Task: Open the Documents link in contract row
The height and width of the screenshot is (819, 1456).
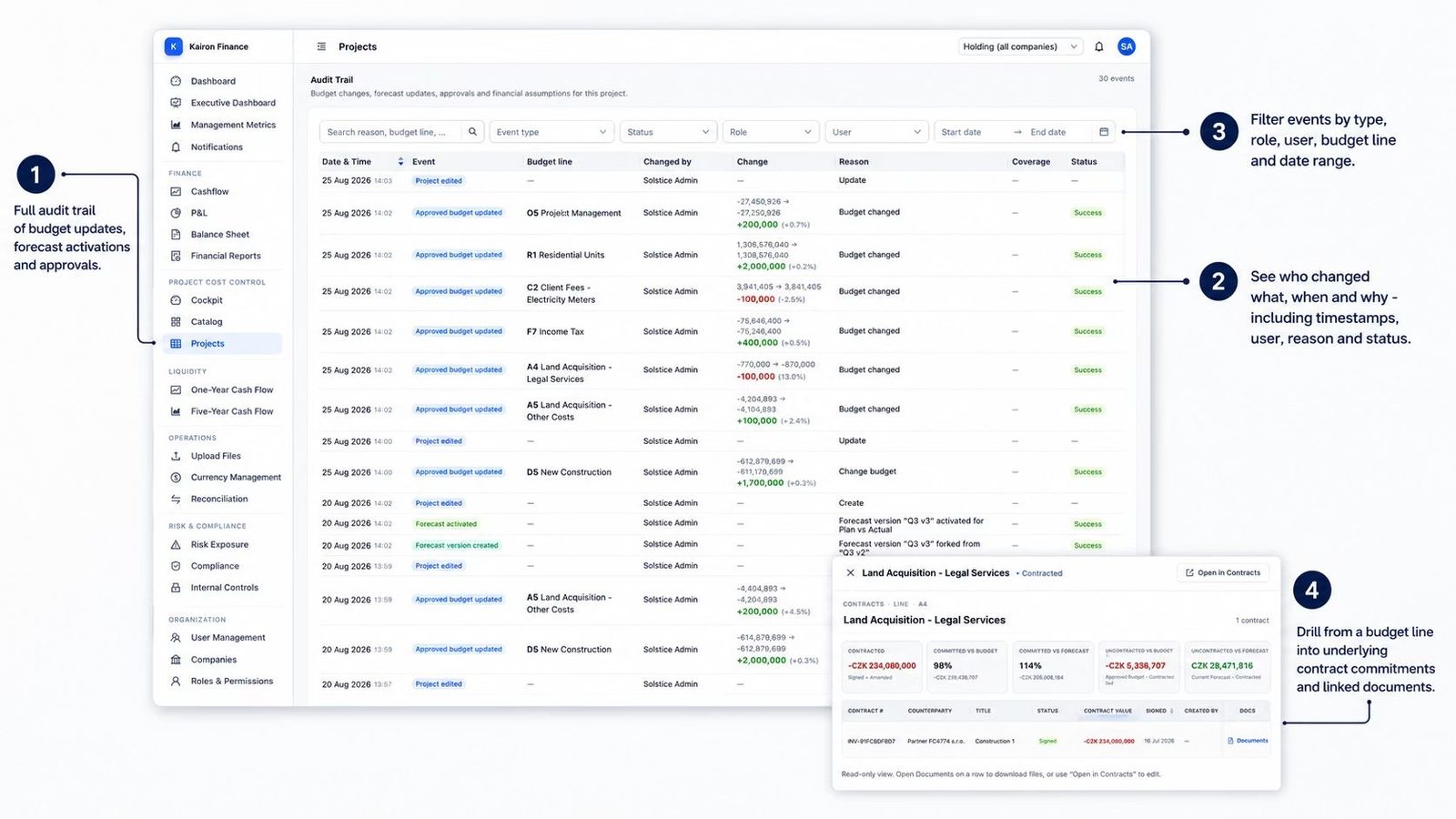Action: click(x=1248, y=741)
